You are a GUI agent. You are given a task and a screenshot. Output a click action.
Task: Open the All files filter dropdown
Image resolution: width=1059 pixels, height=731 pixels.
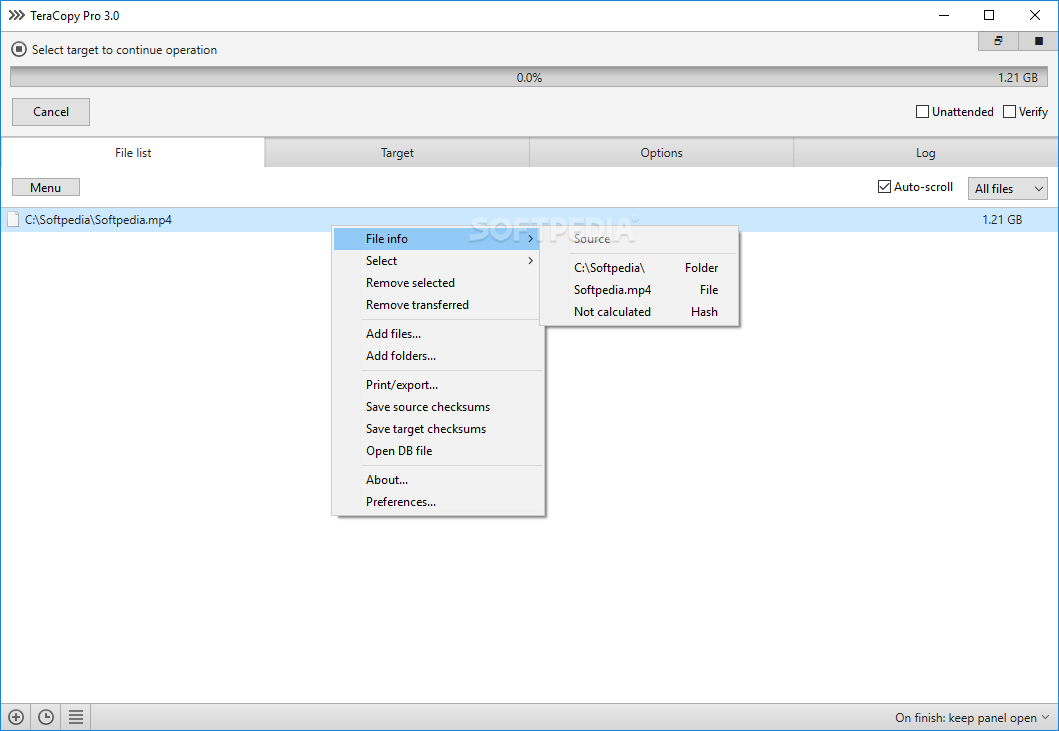(x=1007, y=188)
